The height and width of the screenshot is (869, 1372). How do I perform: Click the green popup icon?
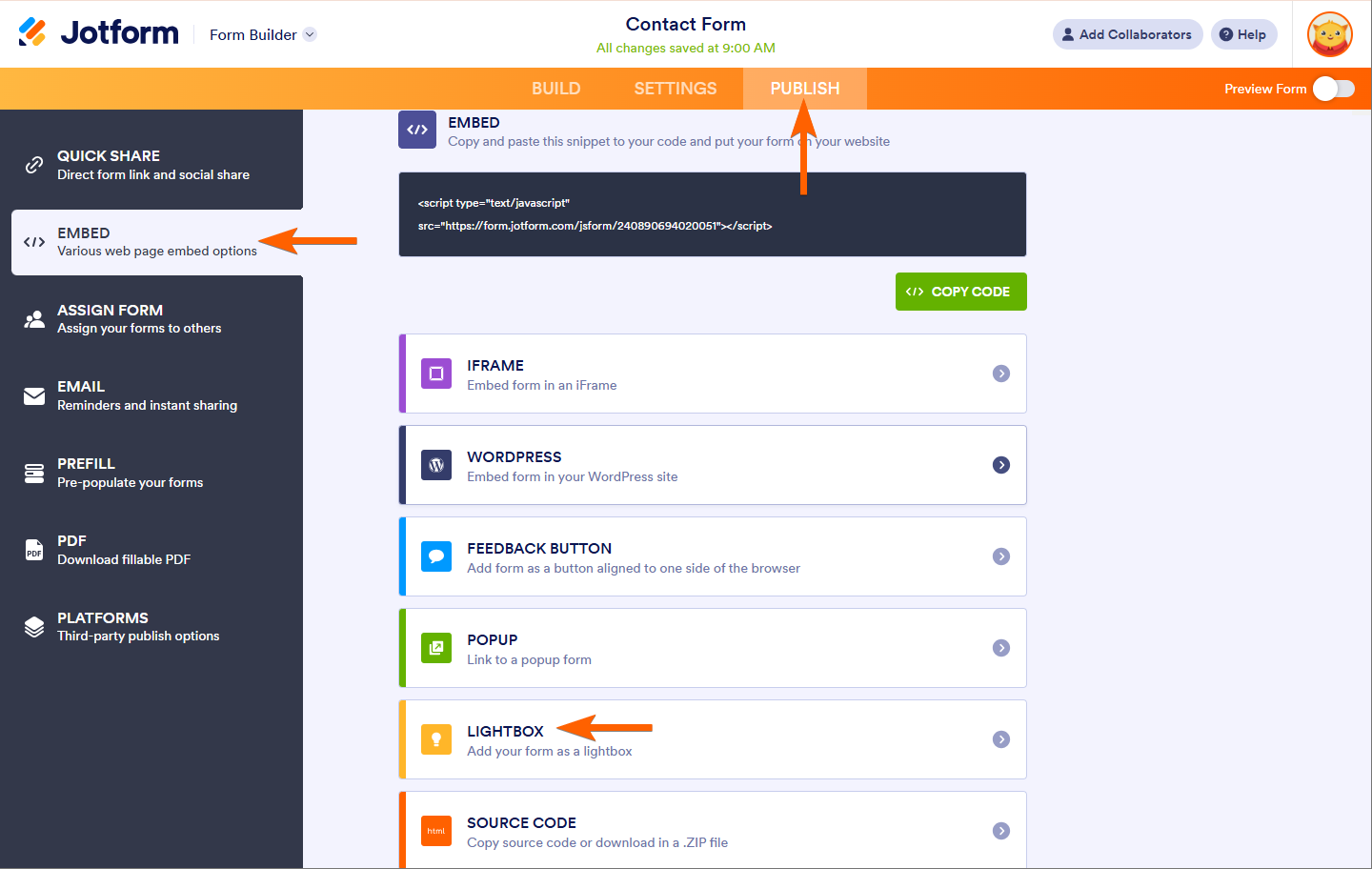click(x=436, y=648)
